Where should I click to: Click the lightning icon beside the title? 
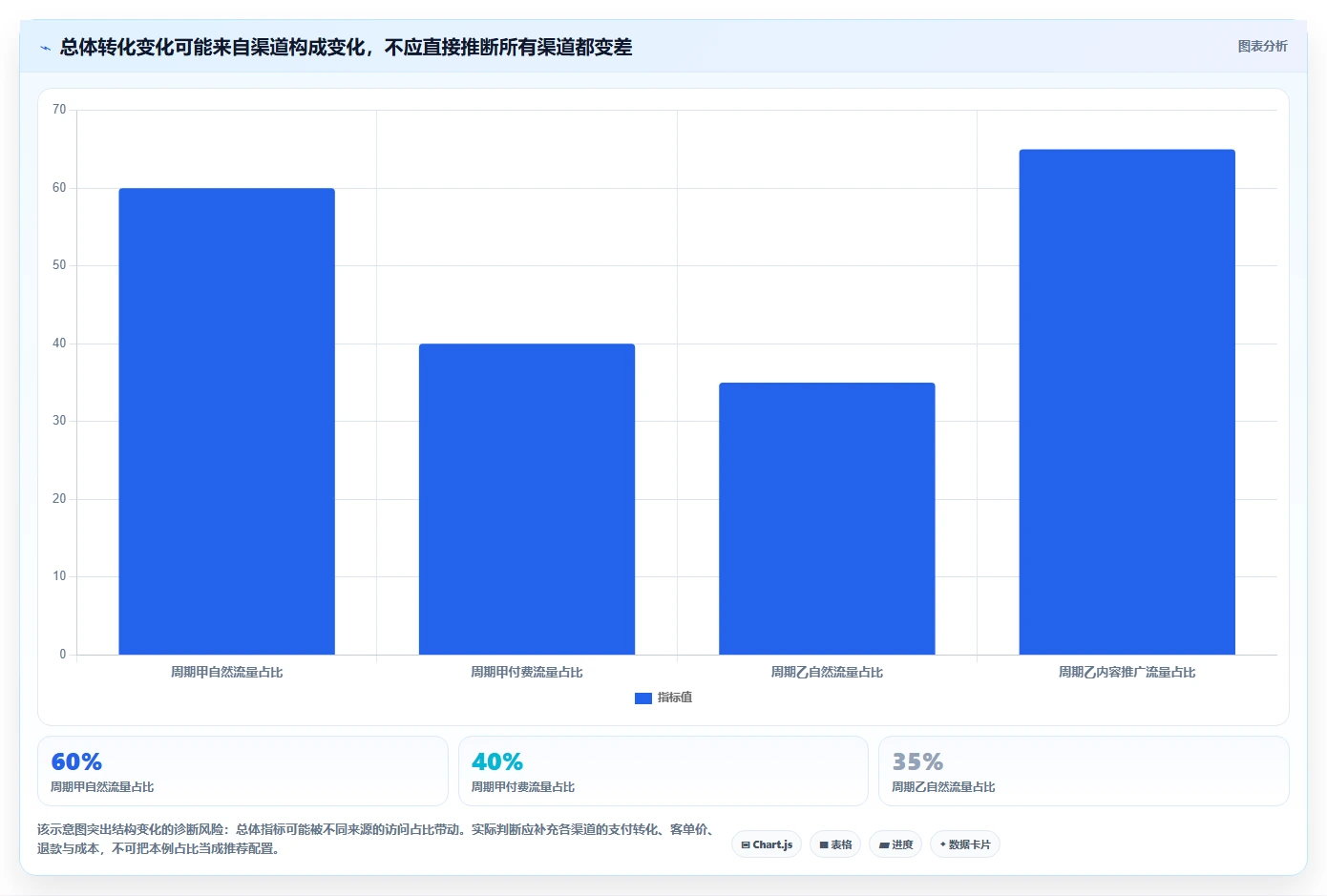(x=45, y=48)
